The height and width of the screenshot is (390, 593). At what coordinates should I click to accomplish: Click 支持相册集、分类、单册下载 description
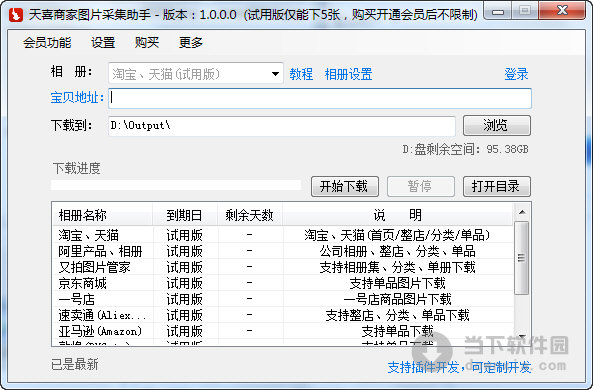tap(397, 267)
